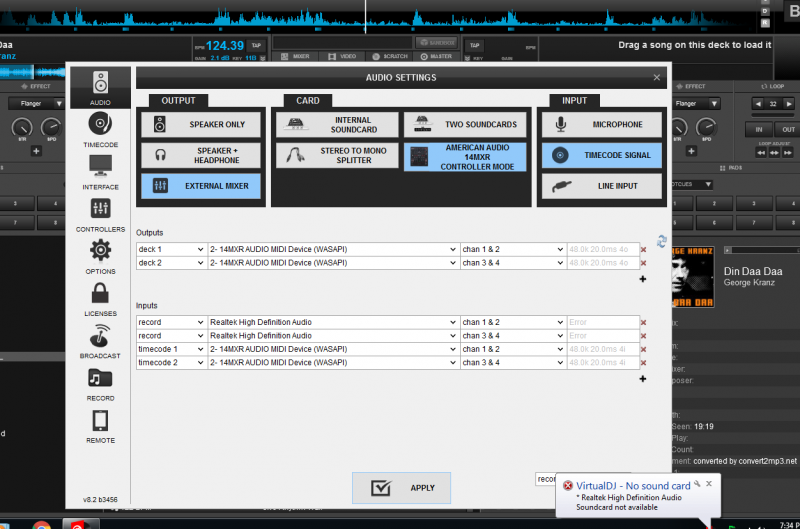Screen dimensions: 800x529
Task: Remove the first record input row
Action: [643, 322]
